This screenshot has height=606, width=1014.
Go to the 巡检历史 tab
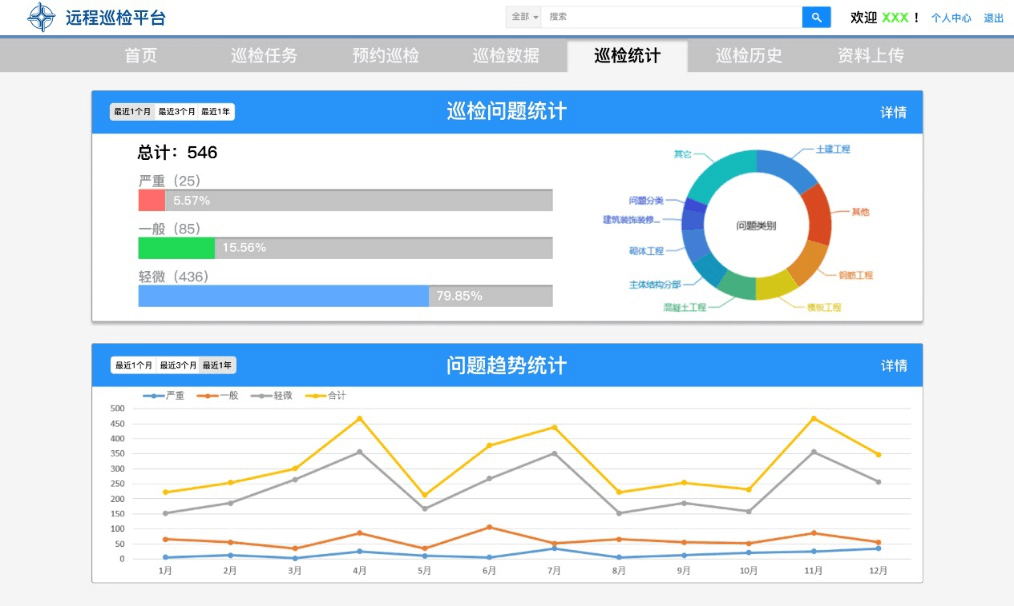pyautogui.click(x=748, y=56)
